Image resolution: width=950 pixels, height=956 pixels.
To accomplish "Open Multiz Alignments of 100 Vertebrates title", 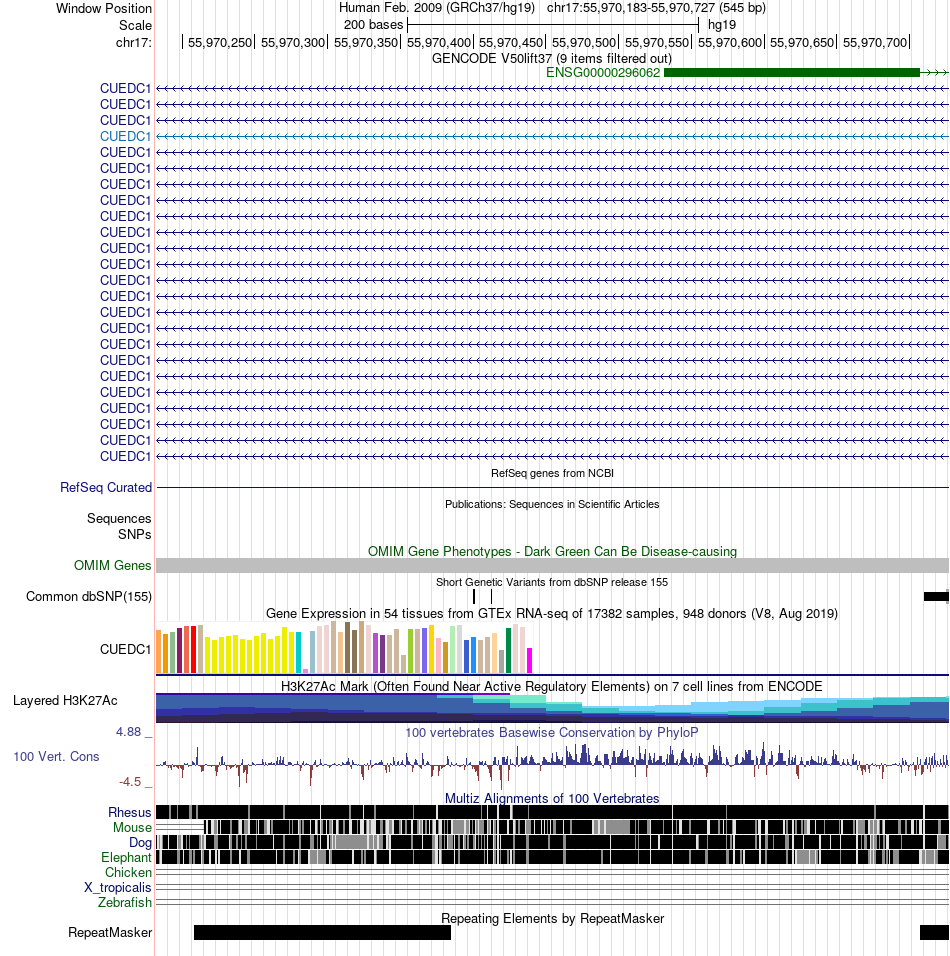I will tap(552, 799).
